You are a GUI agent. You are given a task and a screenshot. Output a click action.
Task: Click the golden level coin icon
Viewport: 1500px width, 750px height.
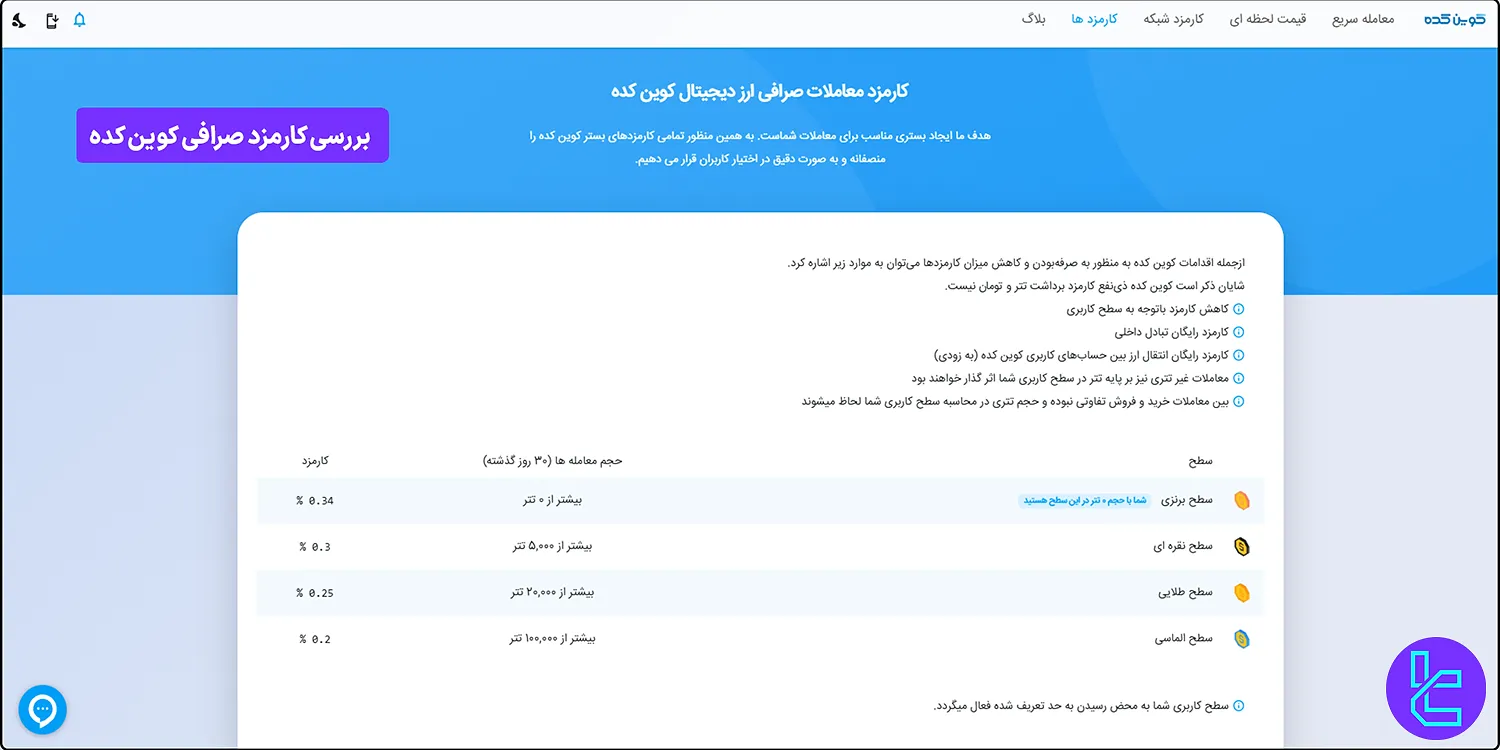[1242, 592]
